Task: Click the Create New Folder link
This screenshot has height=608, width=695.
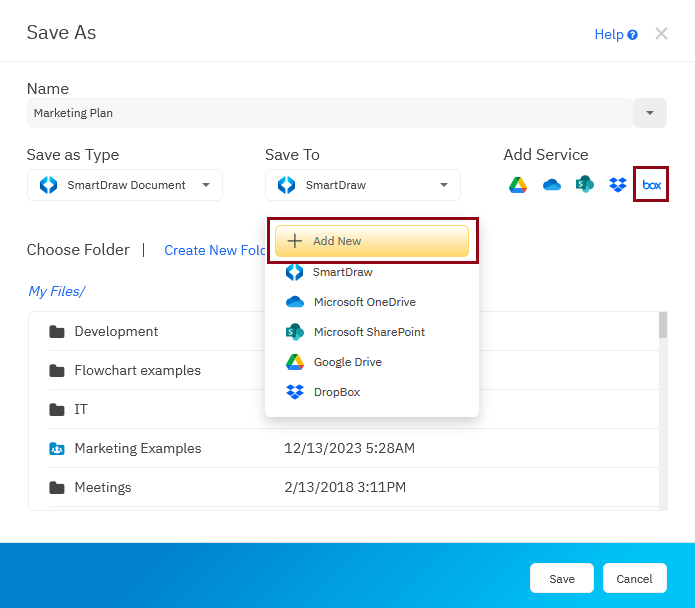Action: 215,250
